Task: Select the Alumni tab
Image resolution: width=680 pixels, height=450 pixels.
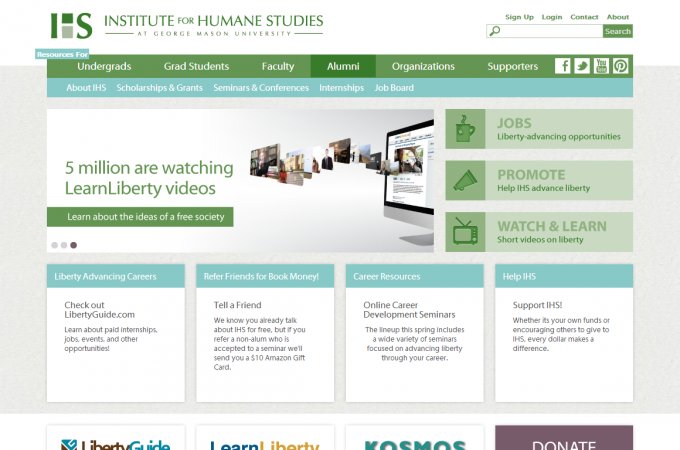Action: pos(343,66)
